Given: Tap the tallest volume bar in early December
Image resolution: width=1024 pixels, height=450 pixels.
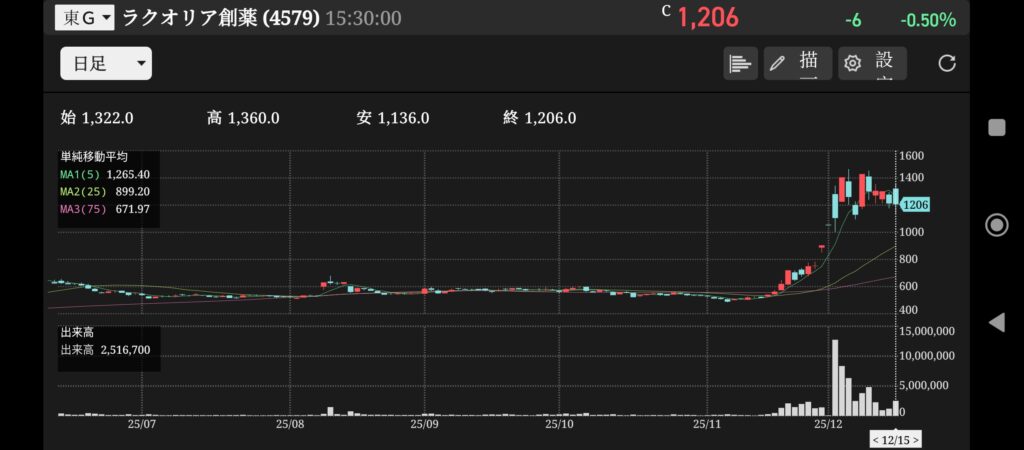Looking at the screenshot, I should (835, 378).
